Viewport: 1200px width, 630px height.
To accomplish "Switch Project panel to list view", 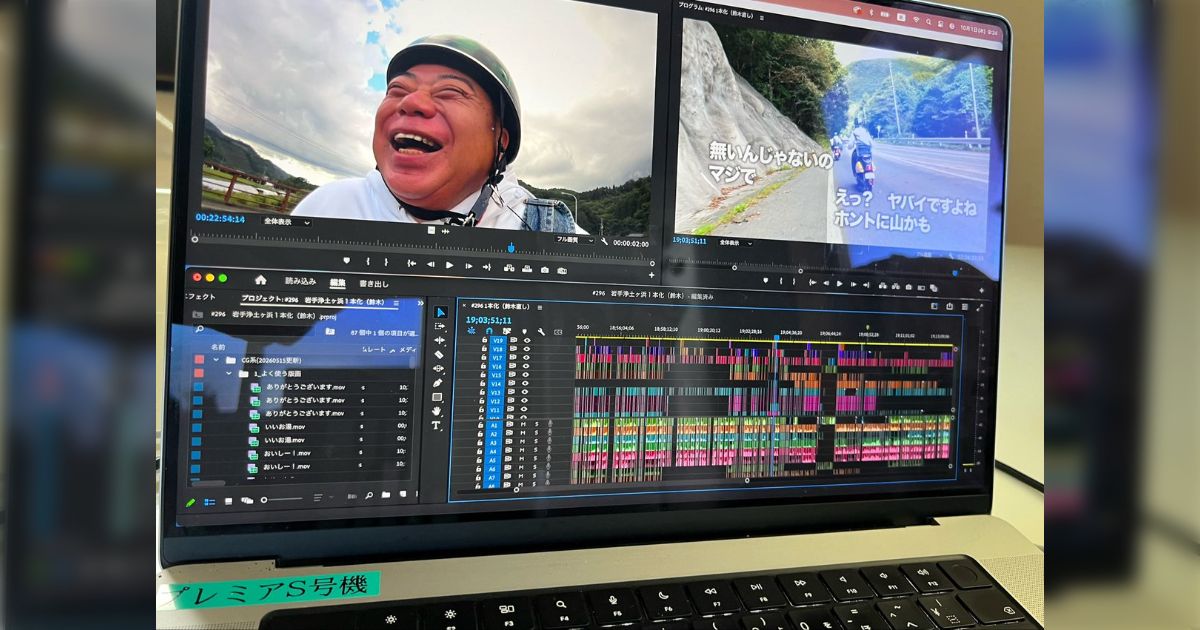I will (x=209, y=501).
